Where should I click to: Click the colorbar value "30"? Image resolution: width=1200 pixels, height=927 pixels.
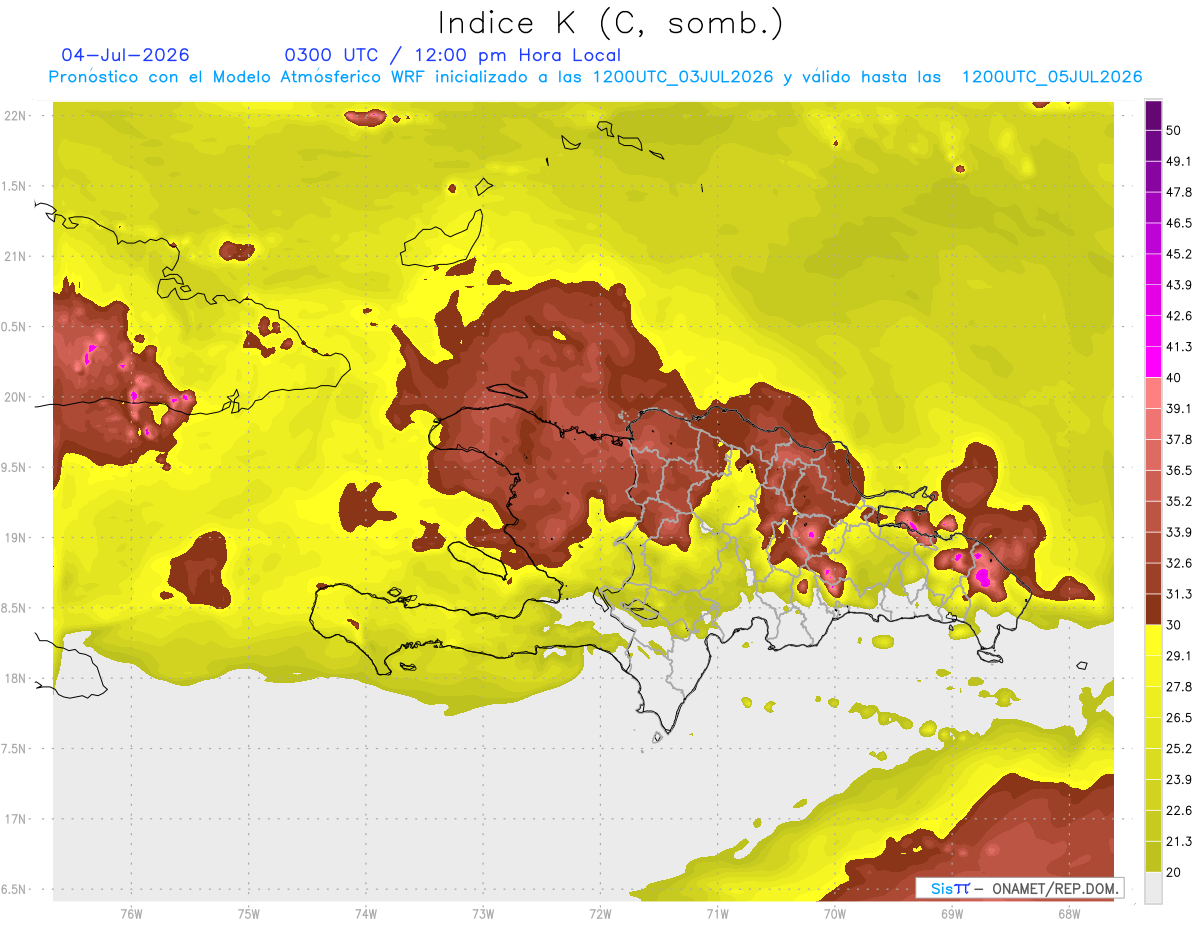click(1174, 625)
